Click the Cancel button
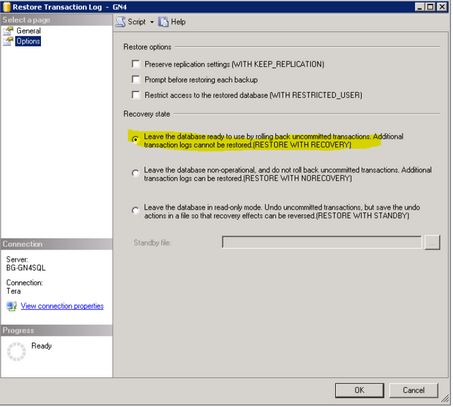The image size is (453, 407). 413,390
